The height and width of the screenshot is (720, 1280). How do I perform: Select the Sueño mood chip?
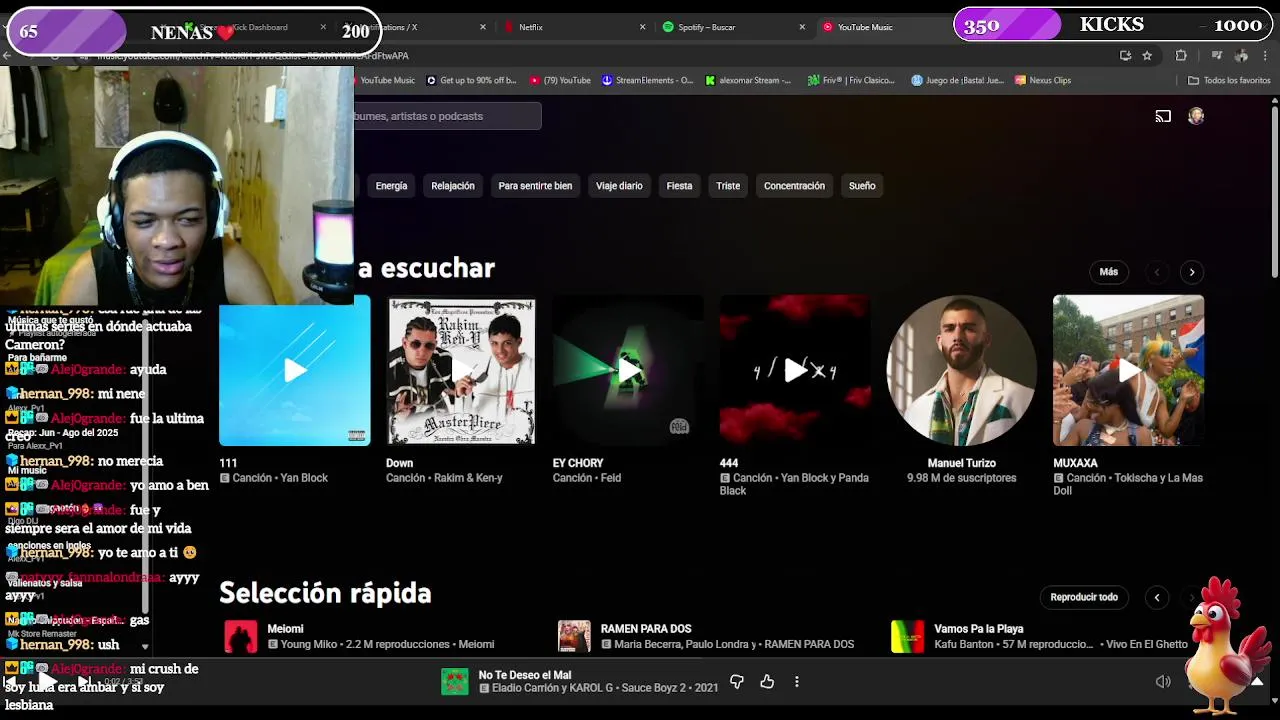[862, 186]
